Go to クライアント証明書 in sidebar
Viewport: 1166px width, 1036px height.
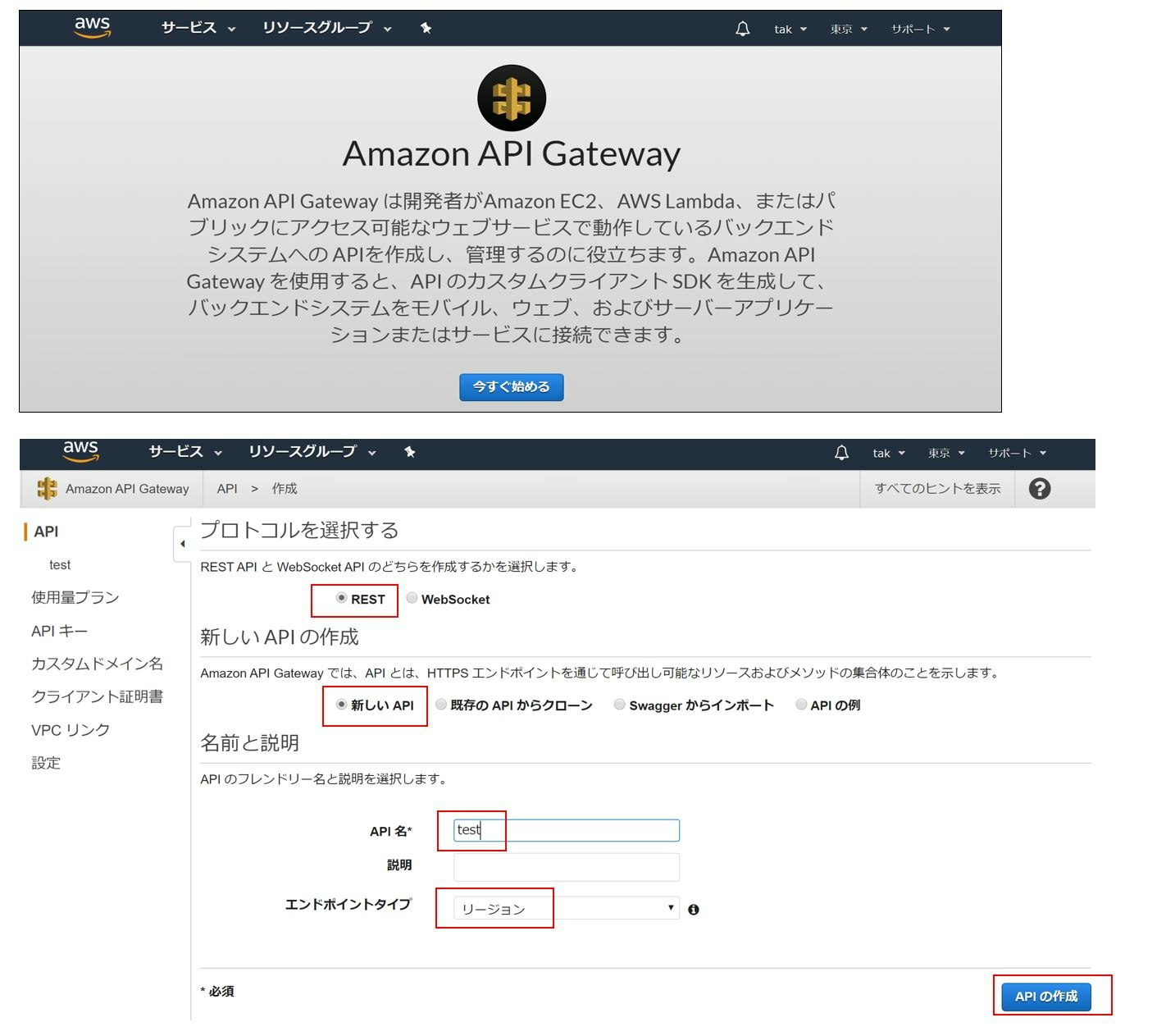97,696
